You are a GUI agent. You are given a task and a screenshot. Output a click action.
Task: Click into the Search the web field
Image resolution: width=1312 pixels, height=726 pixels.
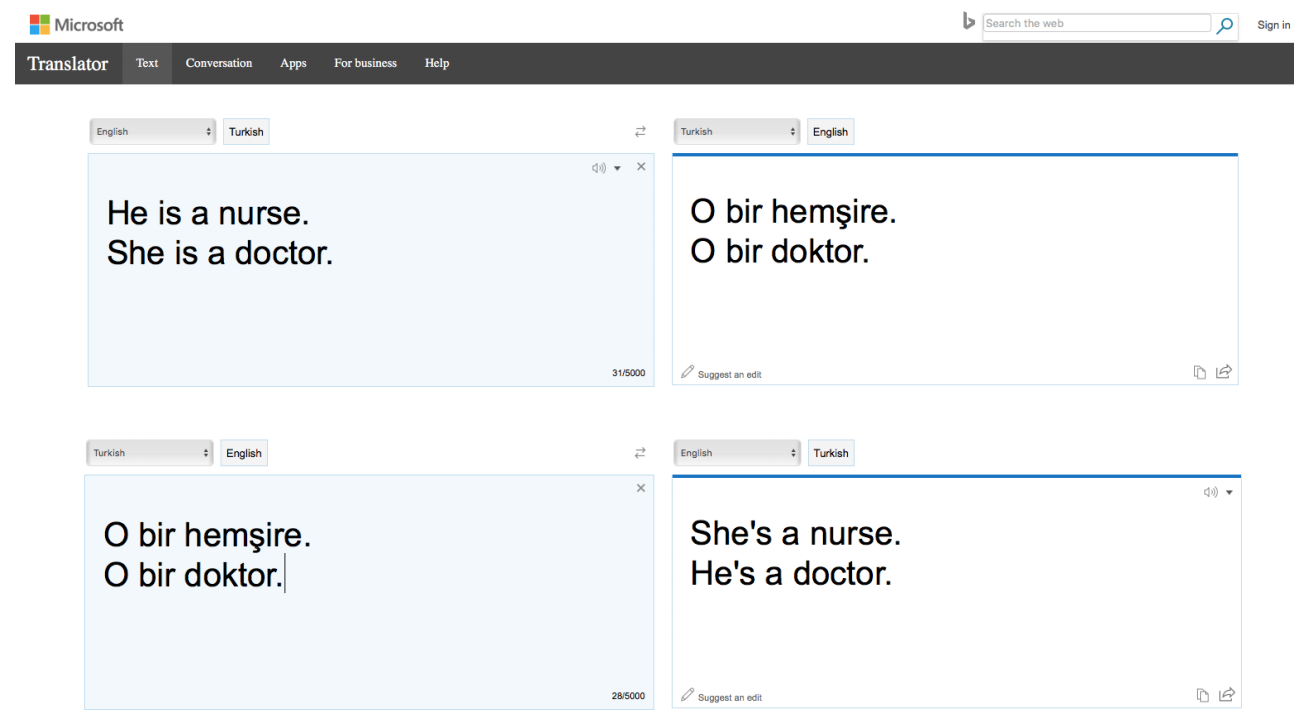click(1097, 24)
